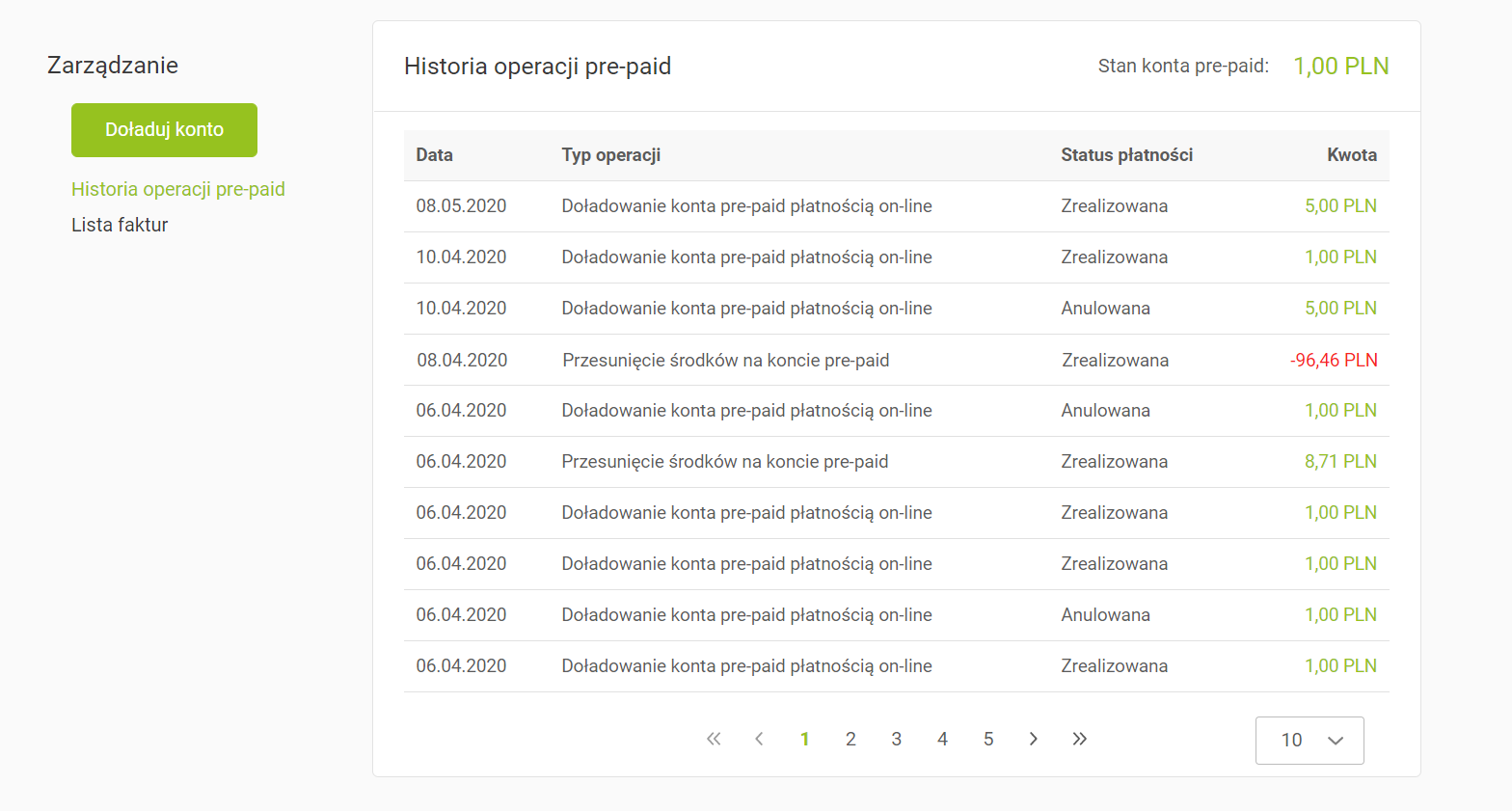Go to page 5 of history
Screen dimensions: 1512x811
coord(988,739)
